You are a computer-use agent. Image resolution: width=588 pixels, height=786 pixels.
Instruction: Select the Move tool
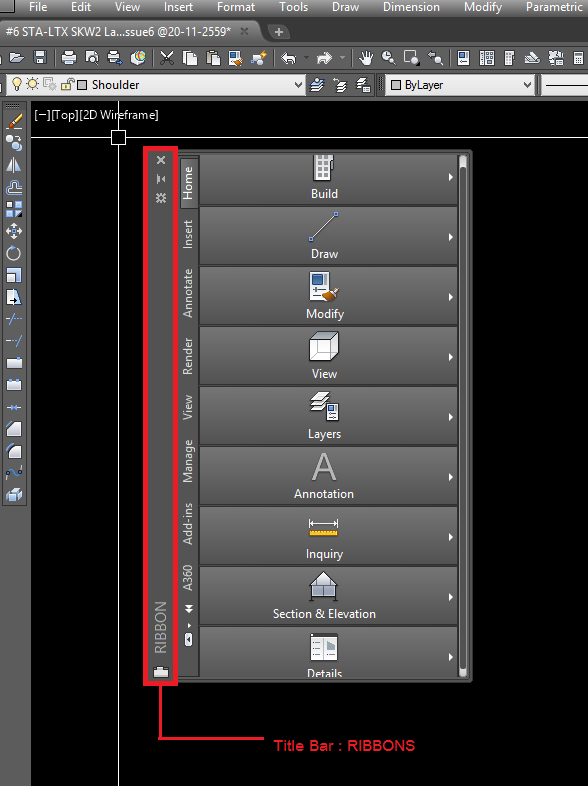pyautogui.click(x=14, y=231)
